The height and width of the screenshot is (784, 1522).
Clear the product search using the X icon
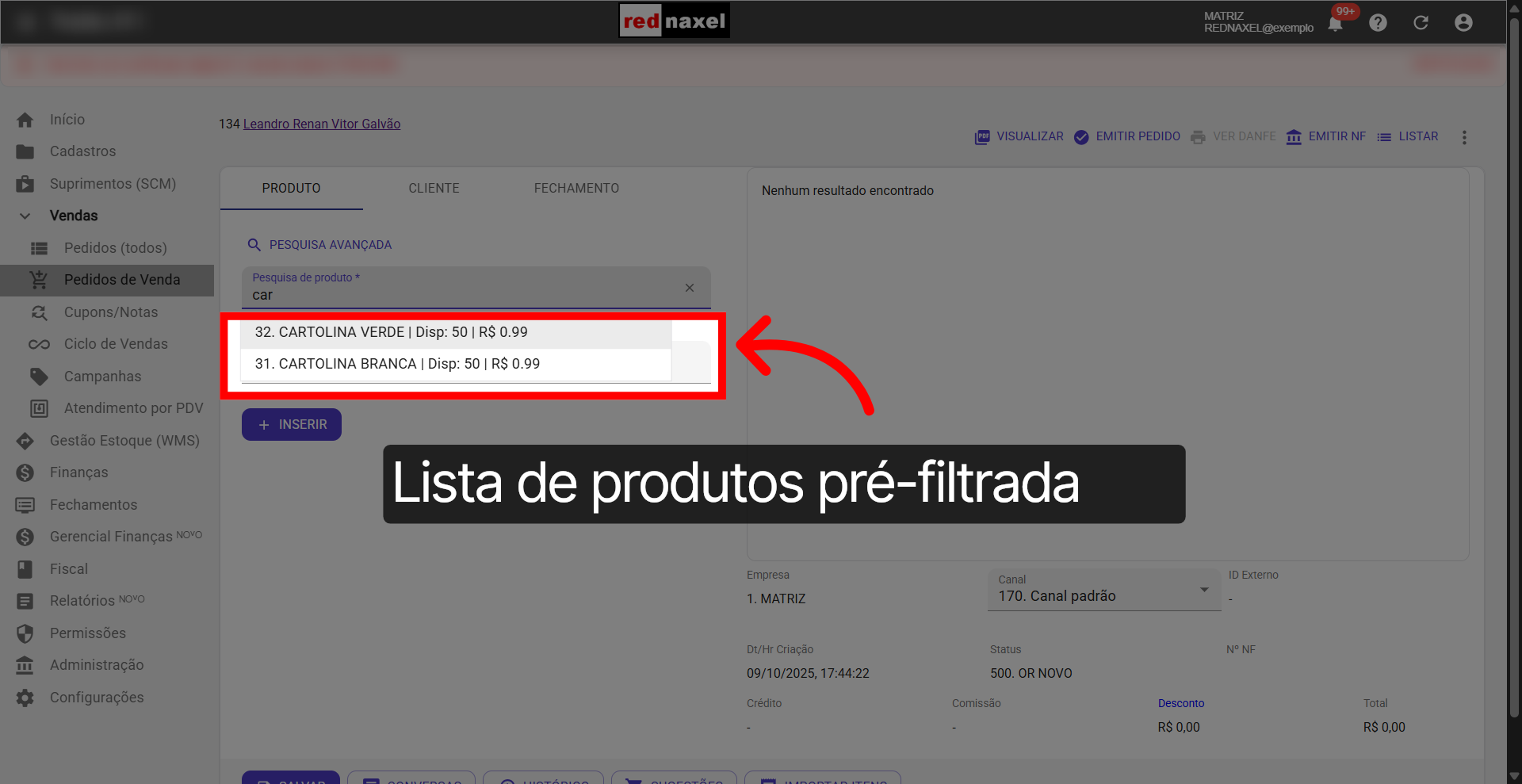[x=689, y=288]
